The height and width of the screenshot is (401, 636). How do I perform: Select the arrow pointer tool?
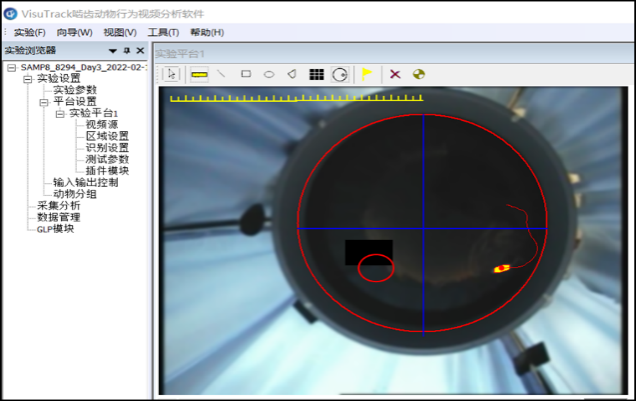pyautogui.click(x=172, y=74)
